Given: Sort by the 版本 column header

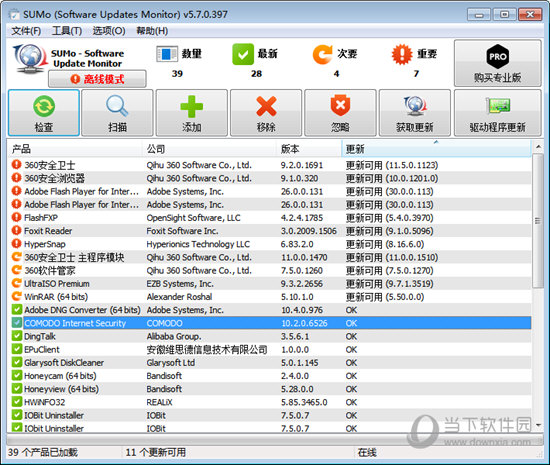Looking at the screenshot, I should point(309,149).
